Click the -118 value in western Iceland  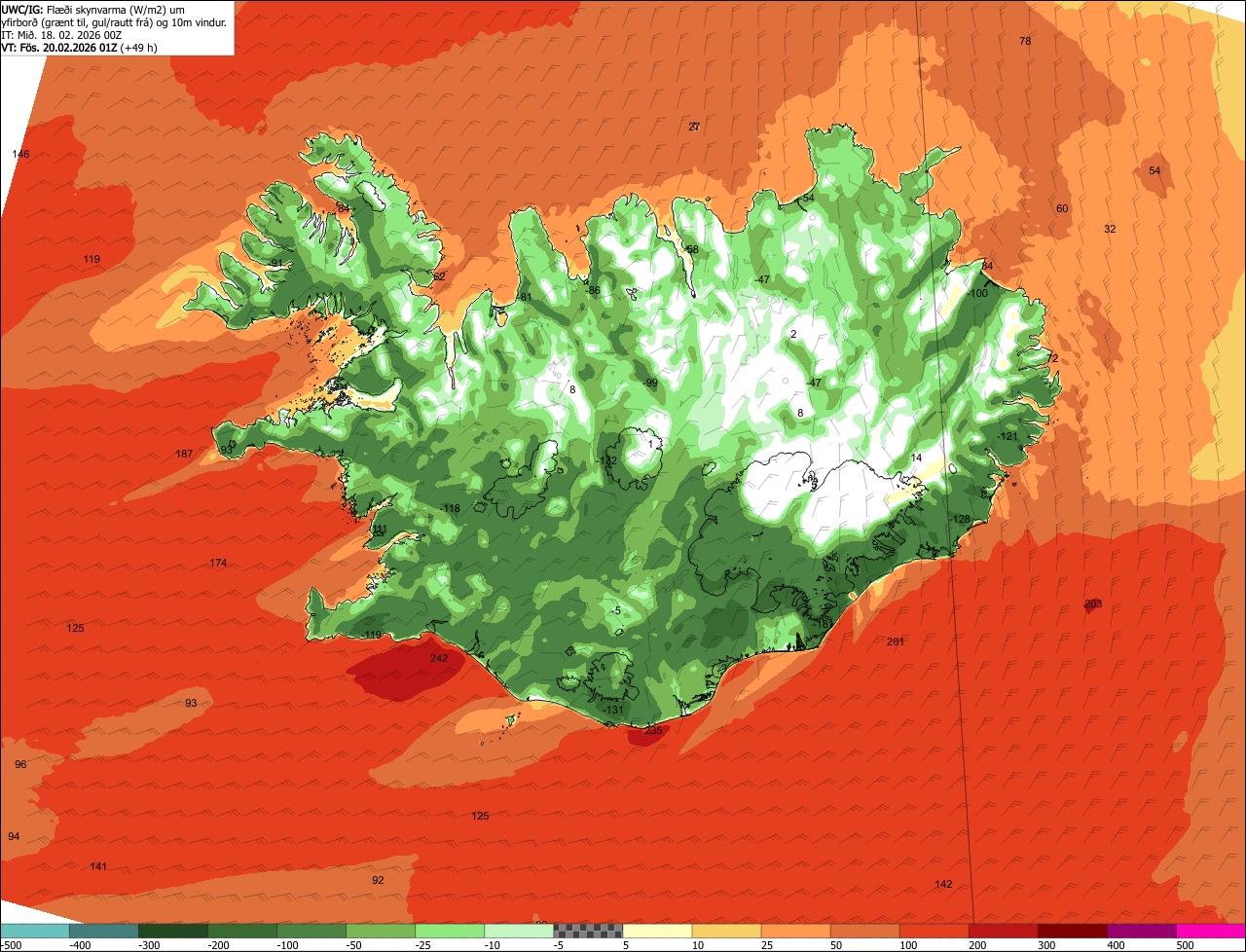coord(450,509)
